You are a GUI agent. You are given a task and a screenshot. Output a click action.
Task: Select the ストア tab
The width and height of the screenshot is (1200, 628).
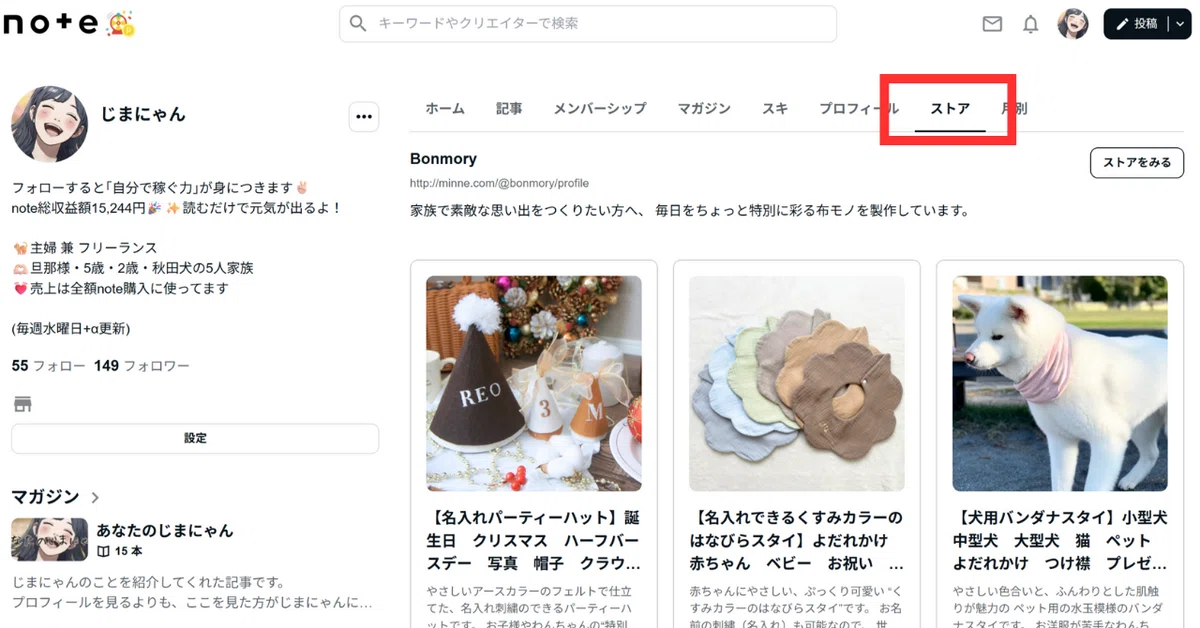(x=950, y=109)
